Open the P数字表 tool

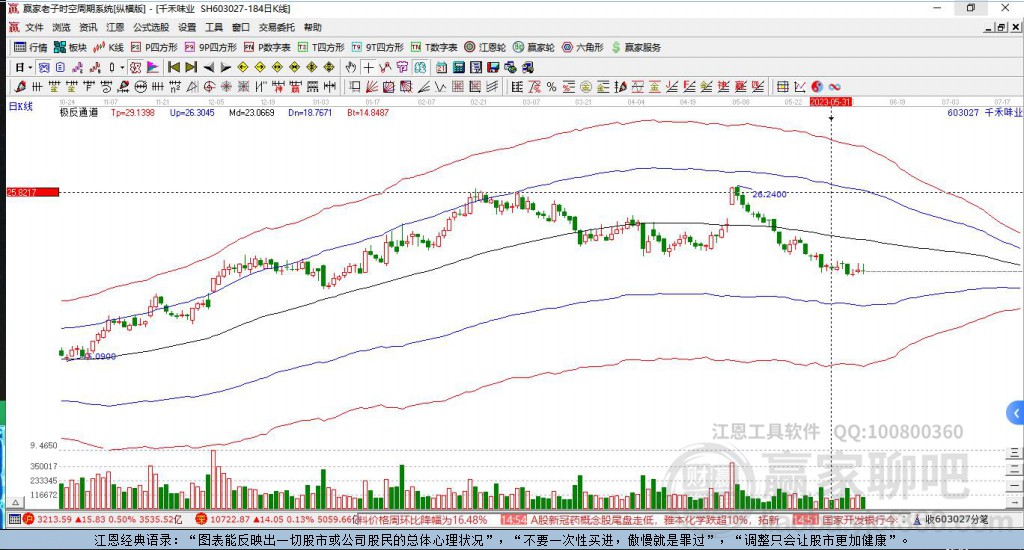click(267, 47)
